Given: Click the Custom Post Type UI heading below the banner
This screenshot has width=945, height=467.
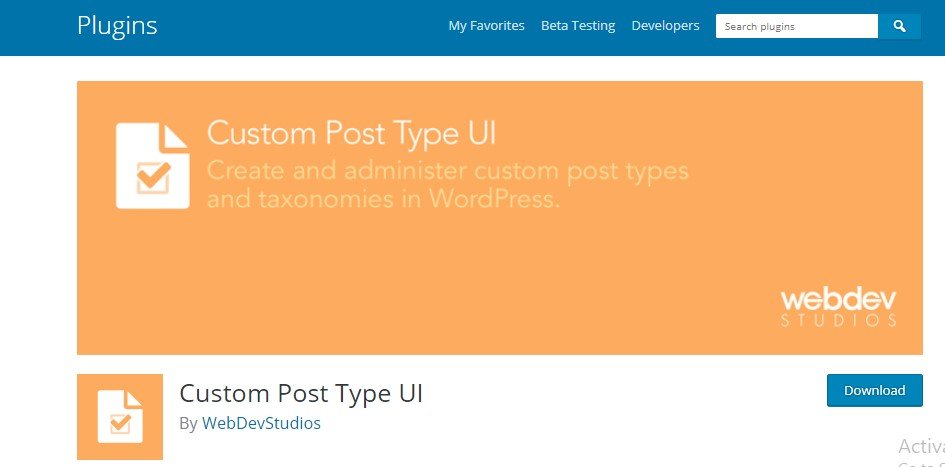Looking at the screenshot, I should pyautogui.click(x=301, y=393).
